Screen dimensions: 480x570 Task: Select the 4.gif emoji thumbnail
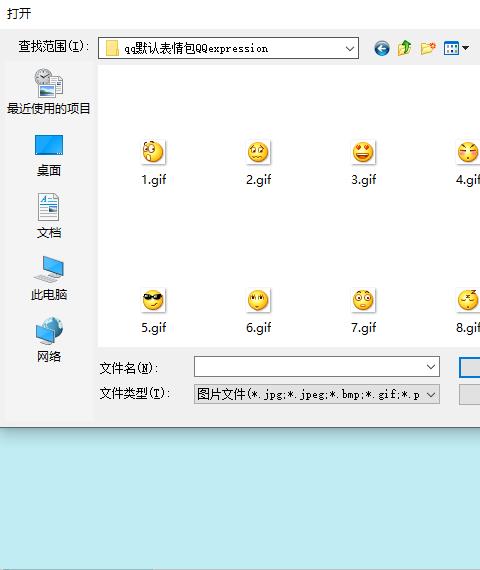click(x=468, y=152)
